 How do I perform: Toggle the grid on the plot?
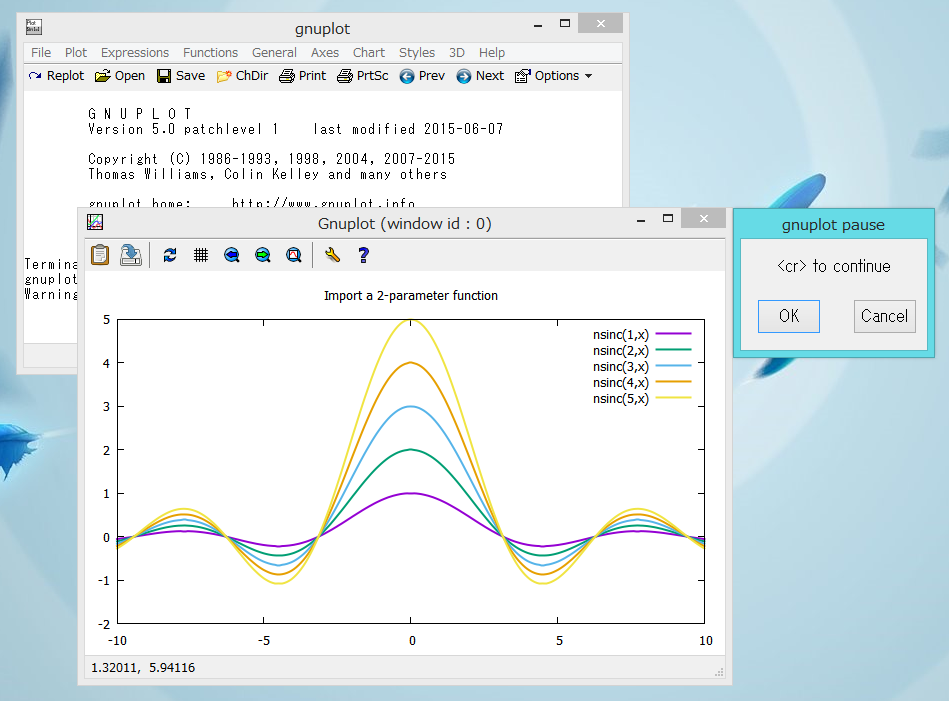click(x=201, y=255)
